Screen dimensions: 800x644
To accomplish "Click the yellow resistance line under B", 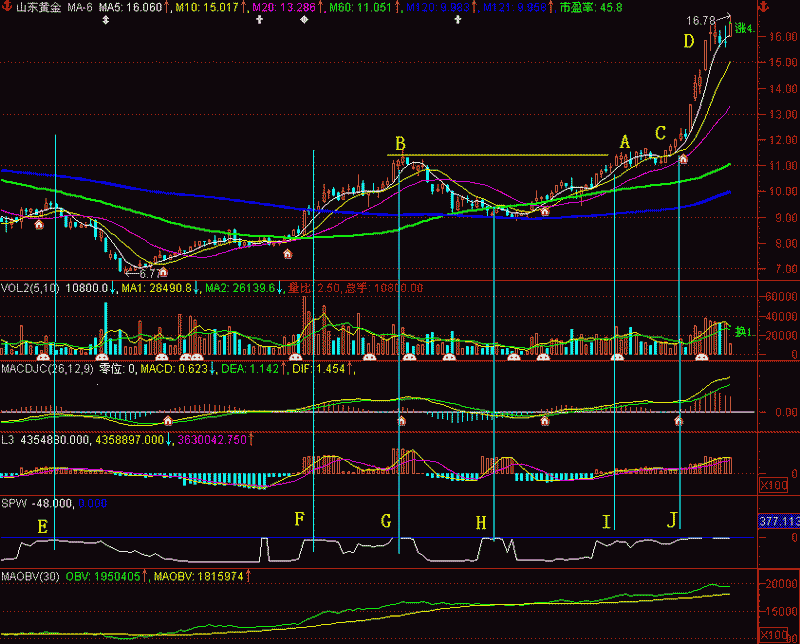I will pyautogui.click(x=500, y=156).
